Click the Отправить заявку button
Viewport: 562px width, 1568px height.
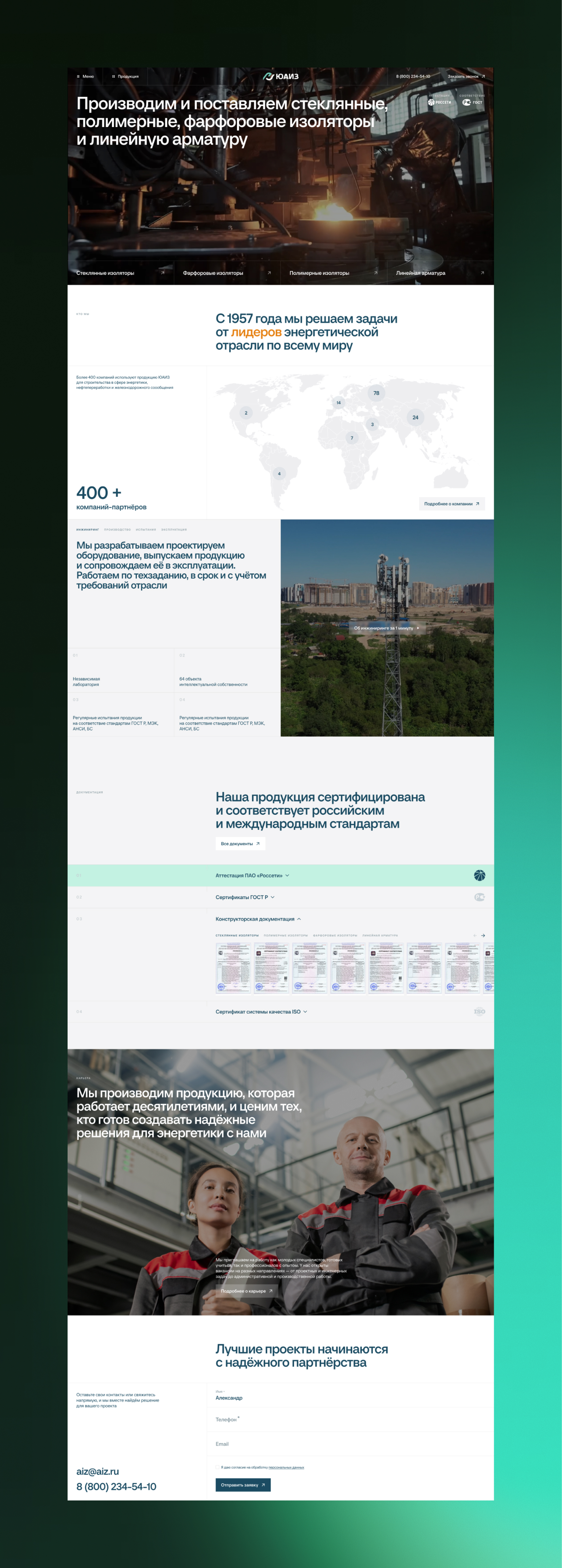coord(243,1485)
